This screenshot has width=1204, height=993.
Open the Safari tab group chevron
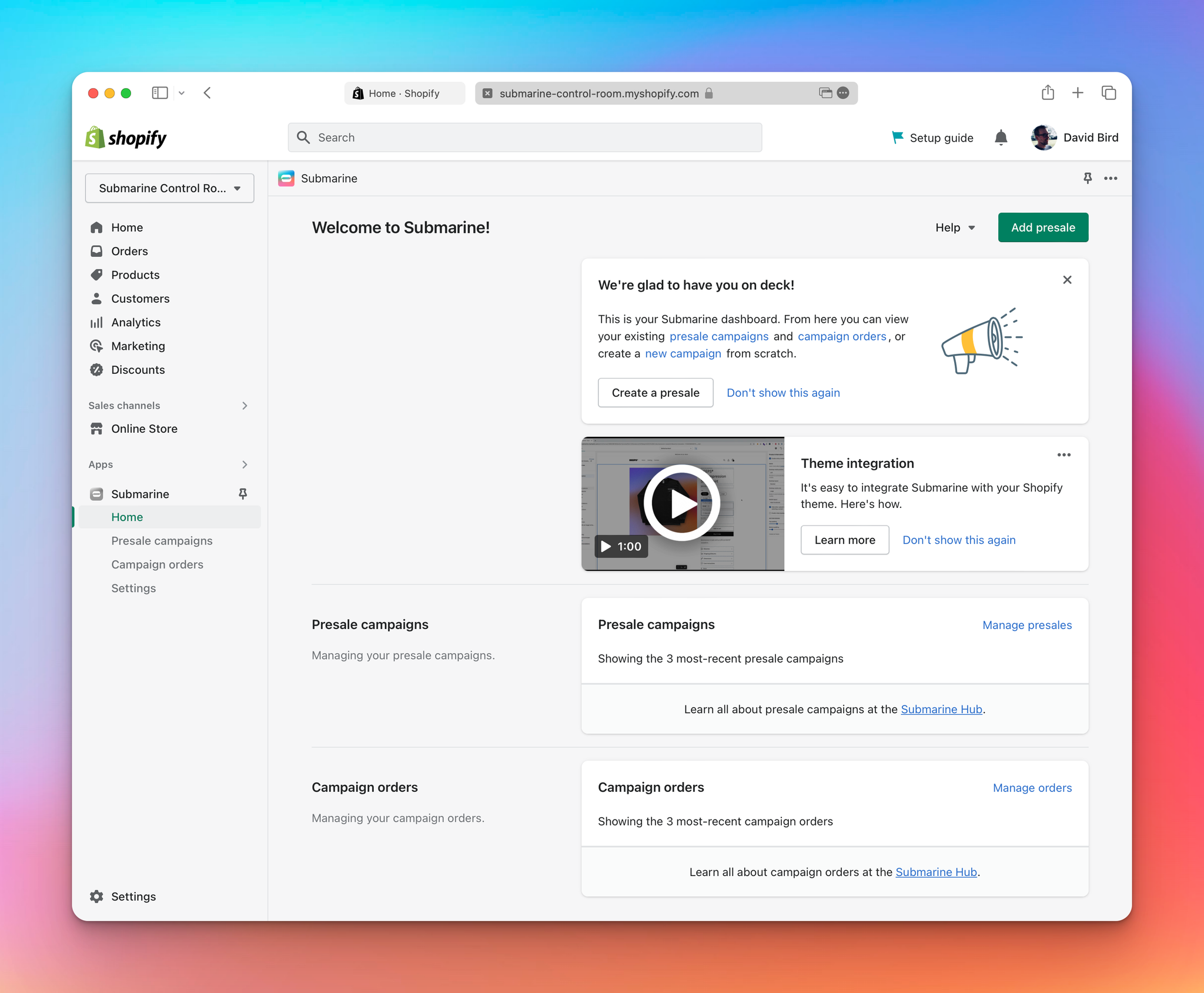[182, 93]
